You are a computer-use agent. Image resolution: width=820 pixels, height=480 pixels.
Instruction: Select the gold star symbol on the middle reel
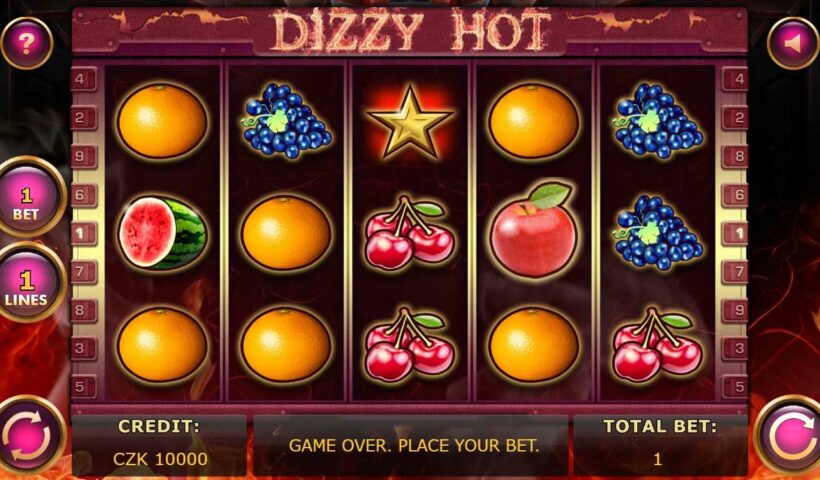click(410, 122)
